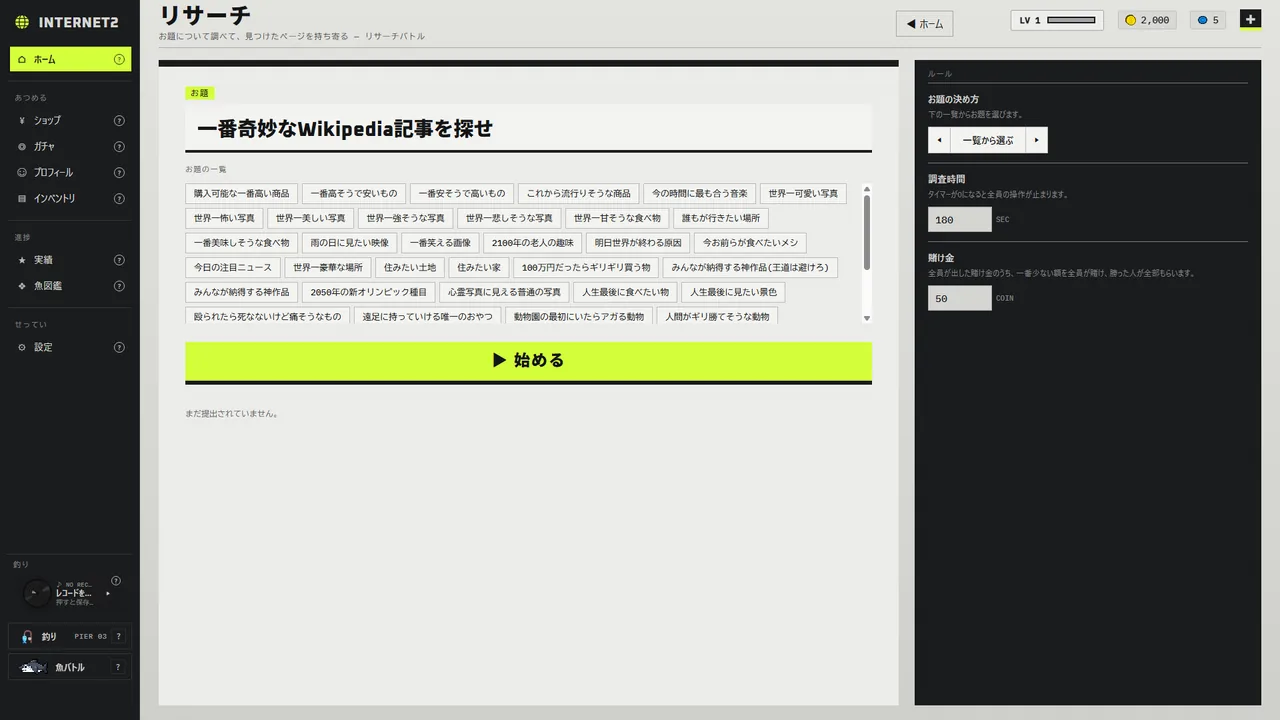Click the help icon next to 設定

pos(119,347)
